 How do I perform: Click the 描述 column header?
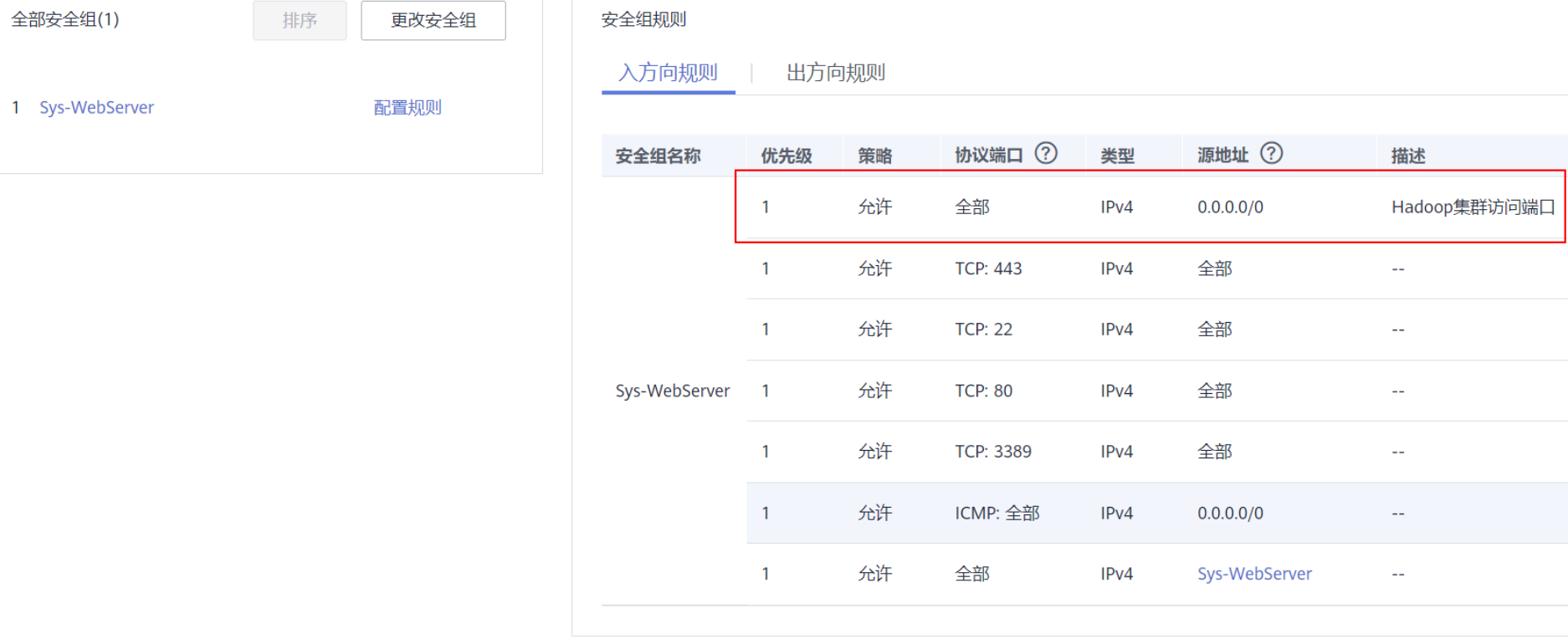[1407, 156]
